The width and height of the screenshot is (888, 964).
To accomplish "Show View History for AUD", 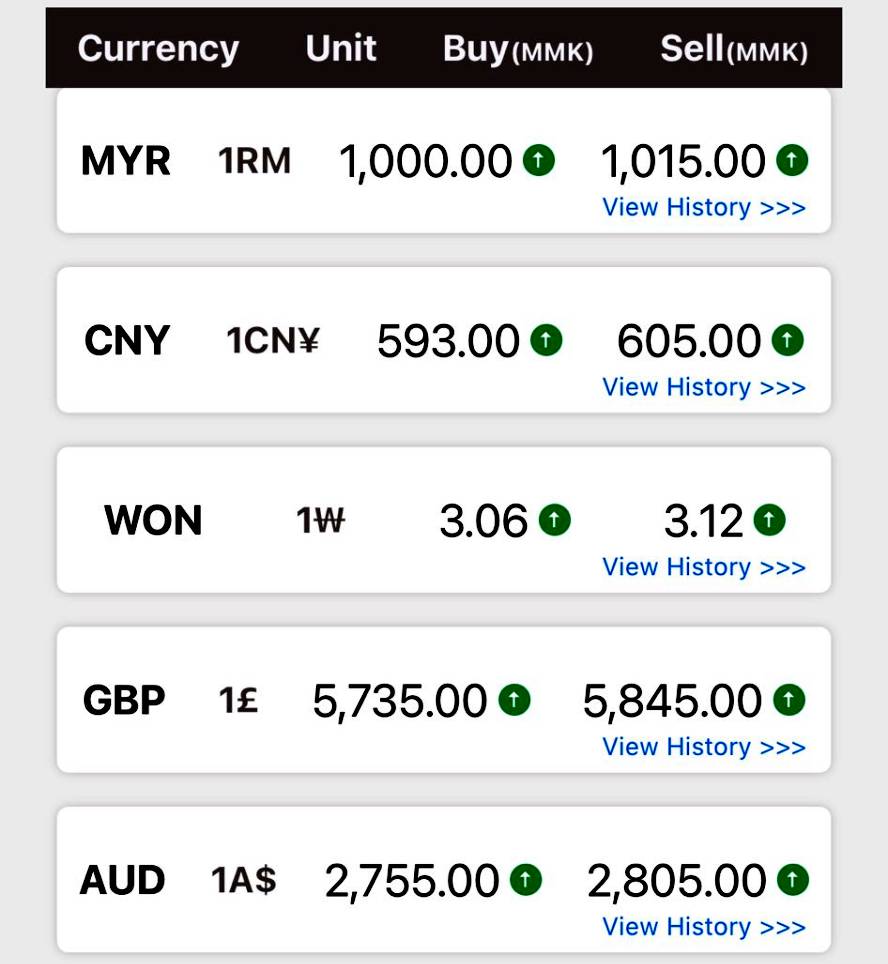I will 703,928.
